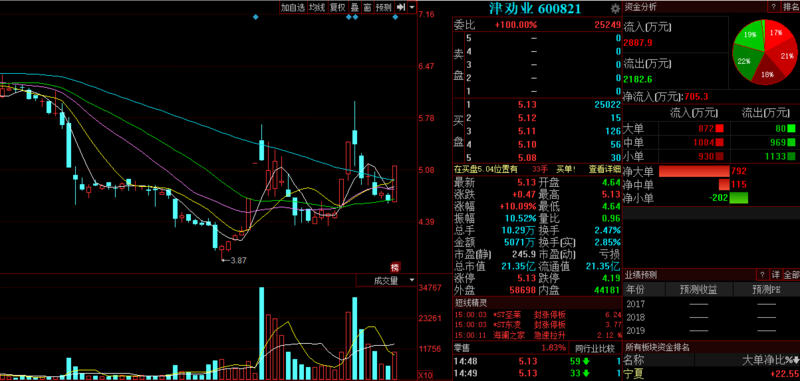
Task: Open the dropdown arrow at chart toolbar end
Action: pos(411,7)
